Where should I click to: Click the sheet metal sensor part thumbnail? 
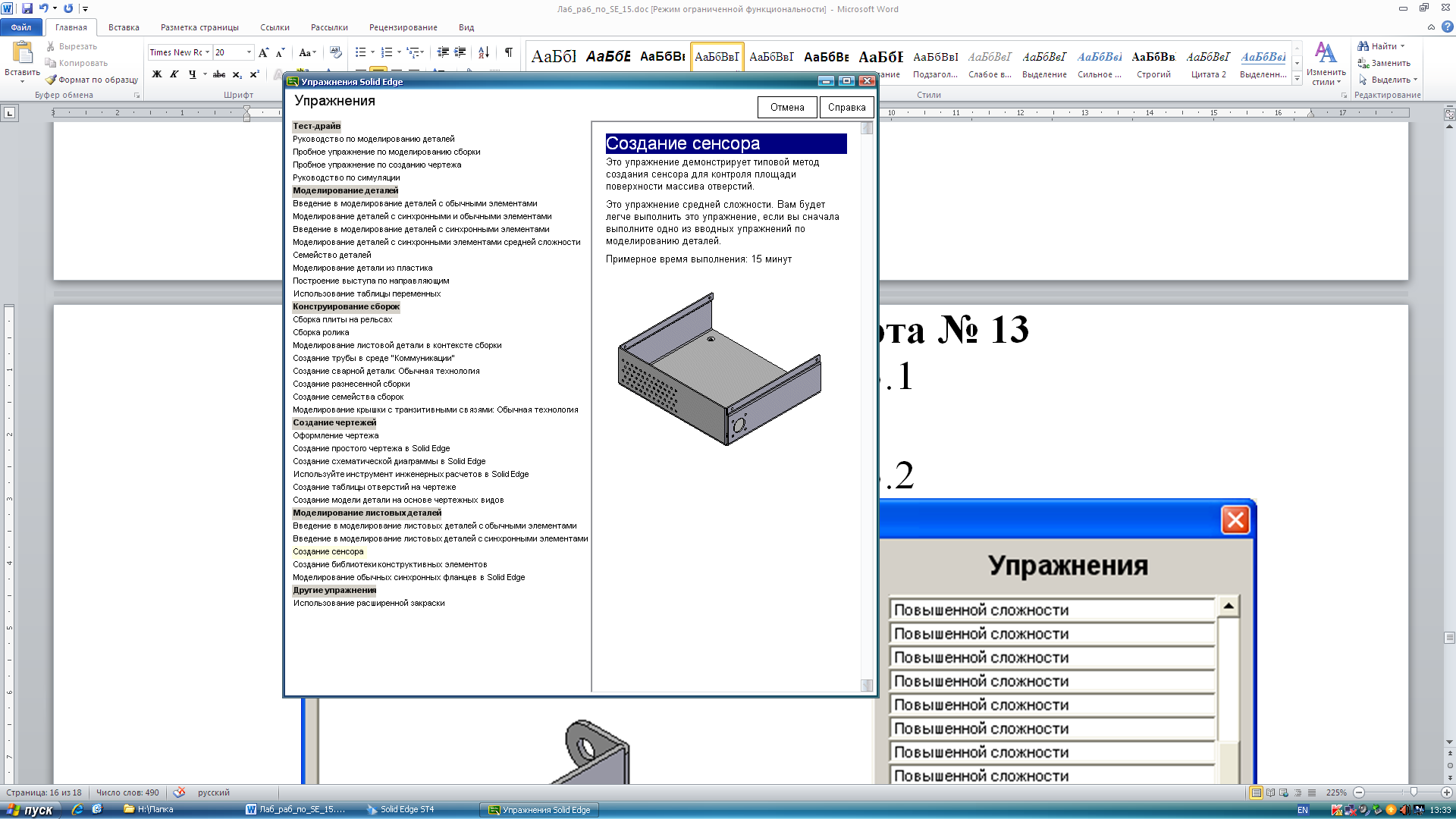tap(719, 369)
